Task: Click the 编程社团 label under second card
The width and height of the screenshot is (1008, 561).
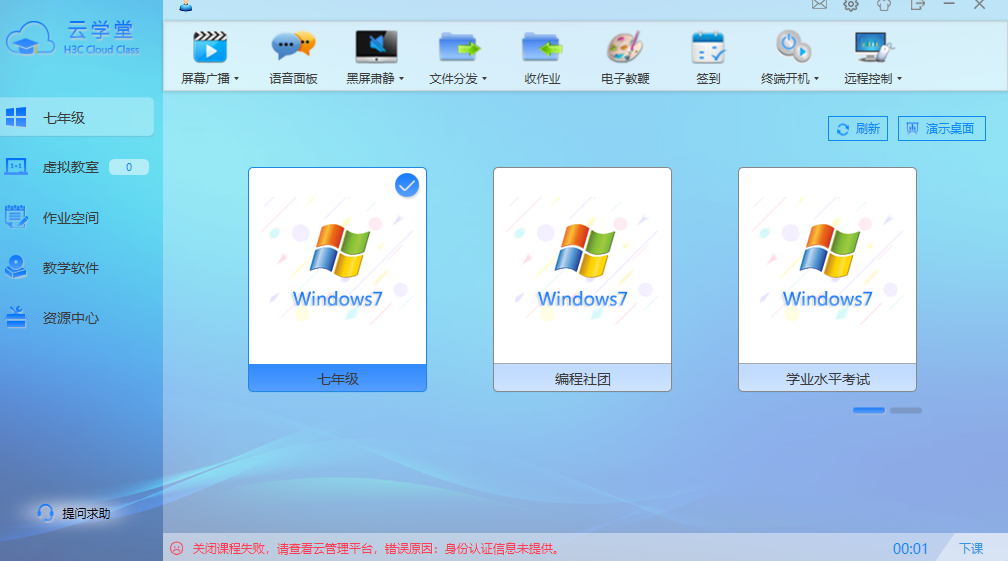Action: click(582, 378)
